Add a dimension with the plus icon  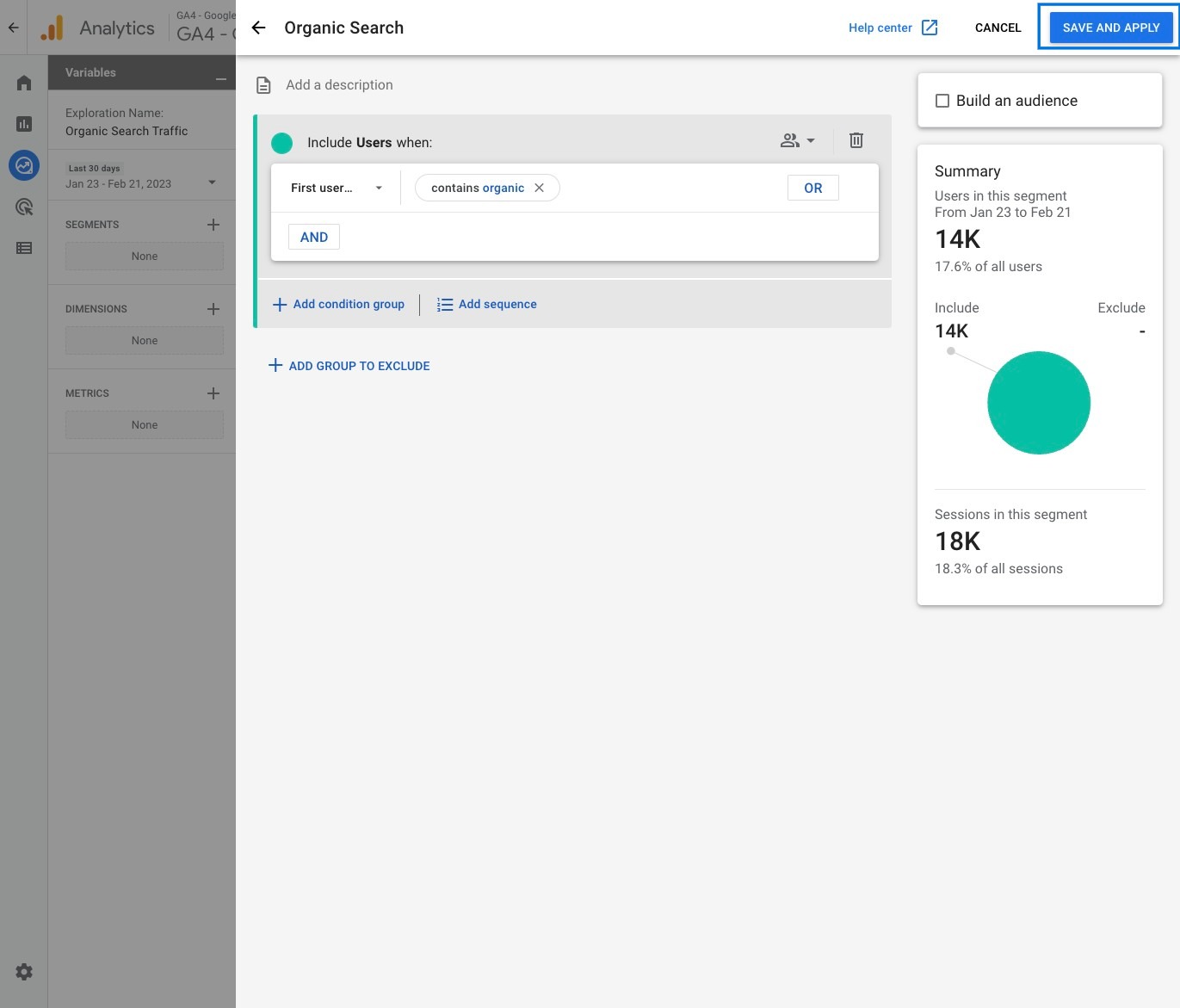point(213,309)
